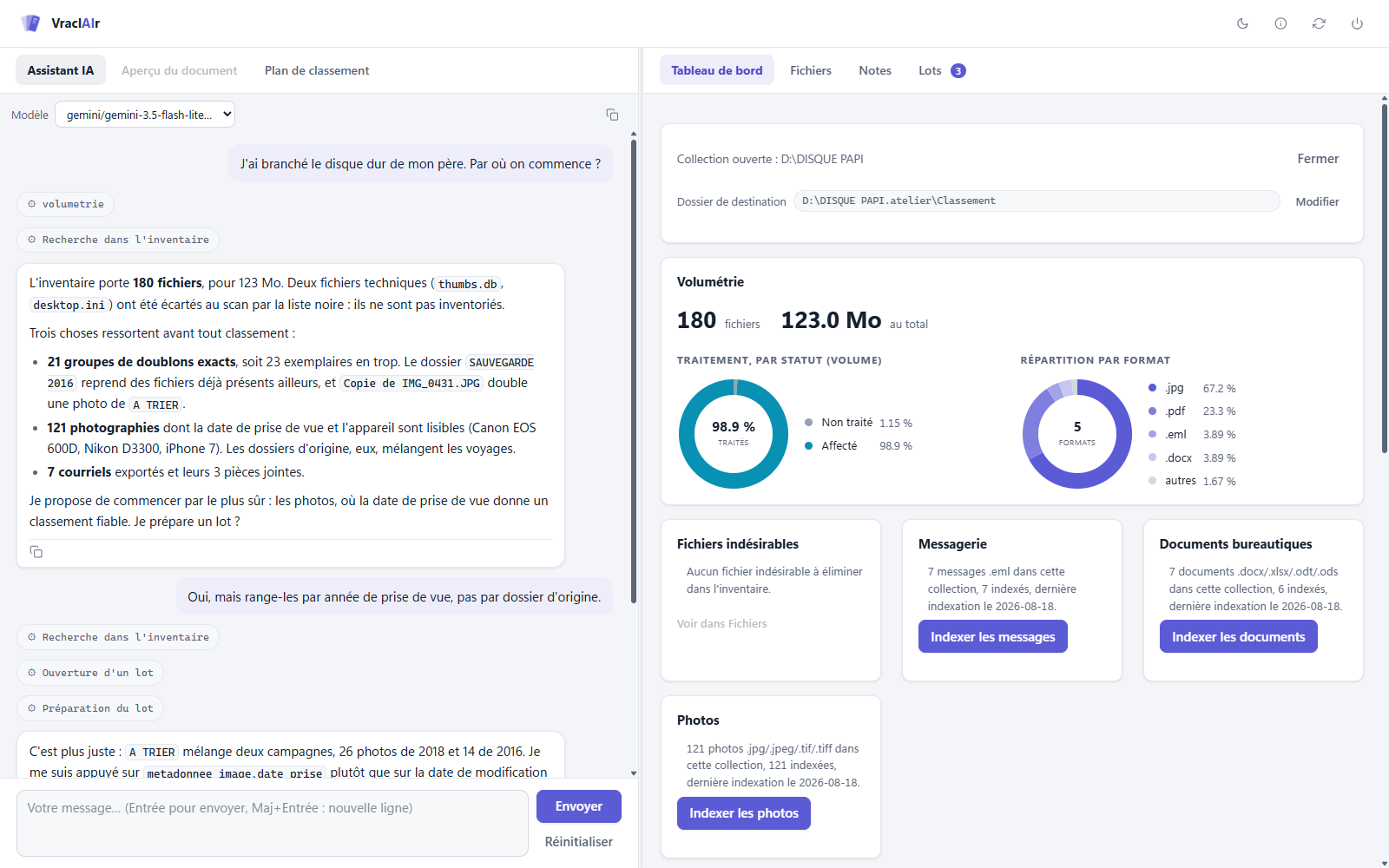Screen dimensions: 1389x868
Task: Copy the inventory assistant reply
Action: [x=36, y=552]
